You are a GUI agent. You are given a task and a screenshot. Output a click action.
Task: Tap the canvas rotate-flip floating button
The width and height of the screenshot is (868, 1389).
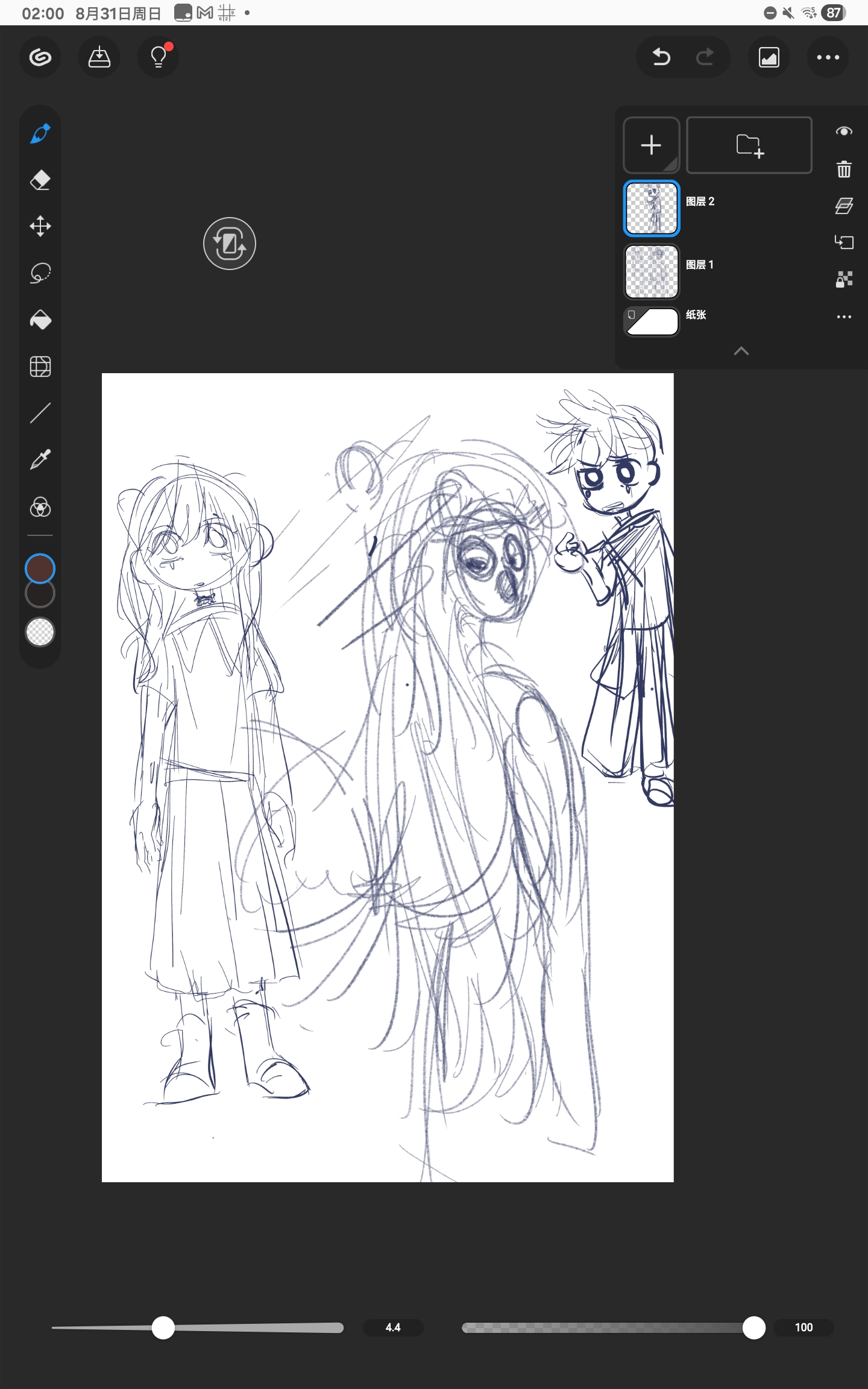(x=229, y=244)
